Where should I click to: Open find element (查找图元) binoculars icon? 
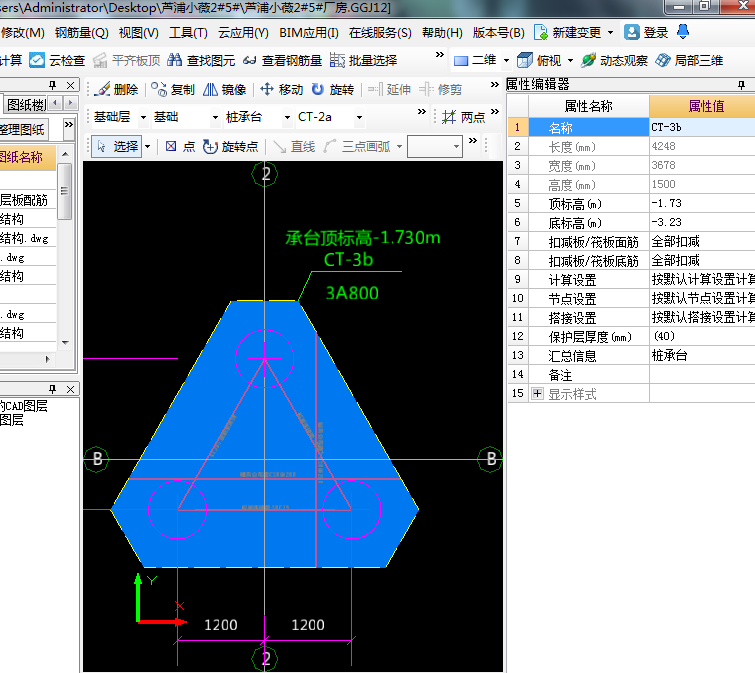174,60
